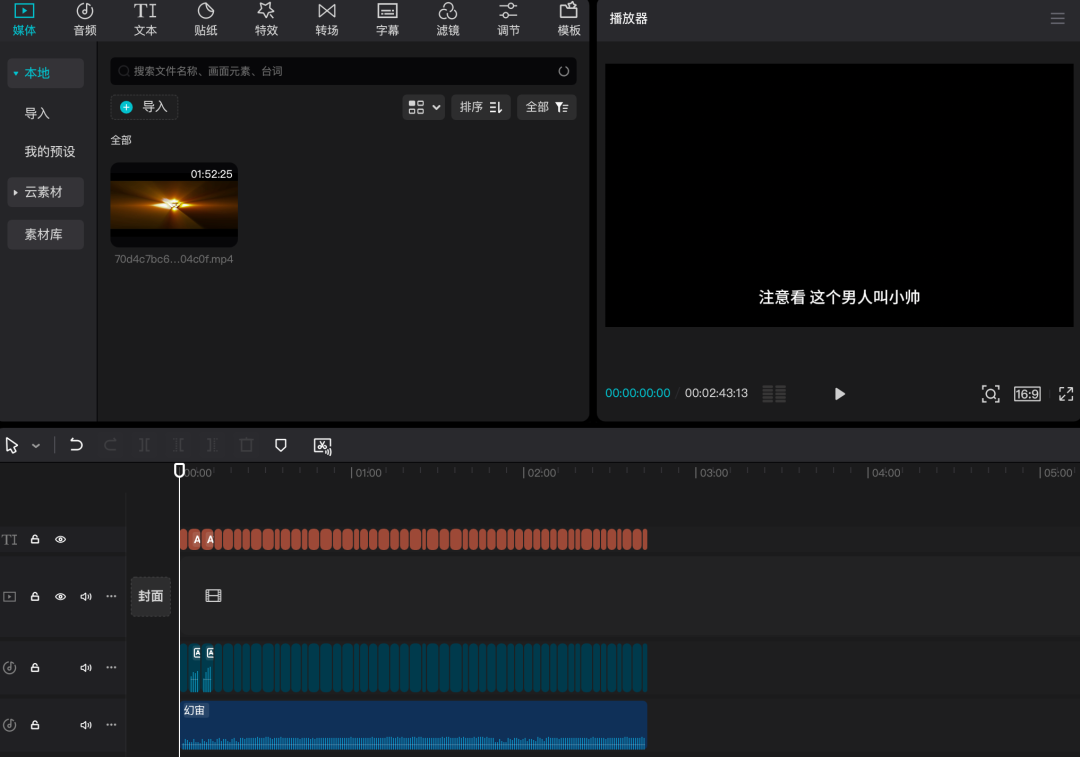Click the fullscreen icon in the player
The image size is (1080, 757).
1066,394
